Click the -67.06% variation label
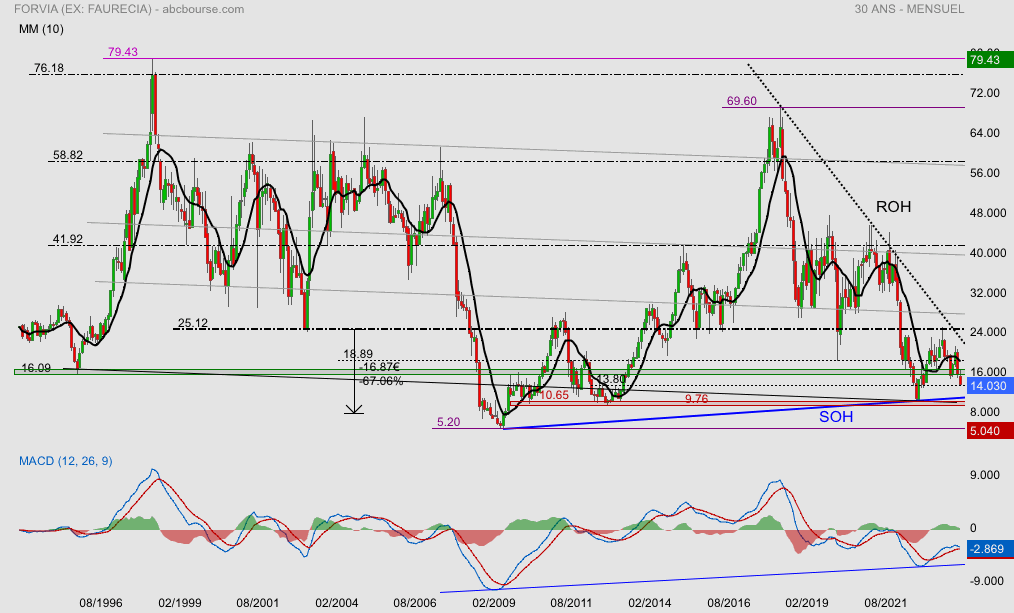The height and width of the screenshot is (613, 1014). [x=381, y=381]
